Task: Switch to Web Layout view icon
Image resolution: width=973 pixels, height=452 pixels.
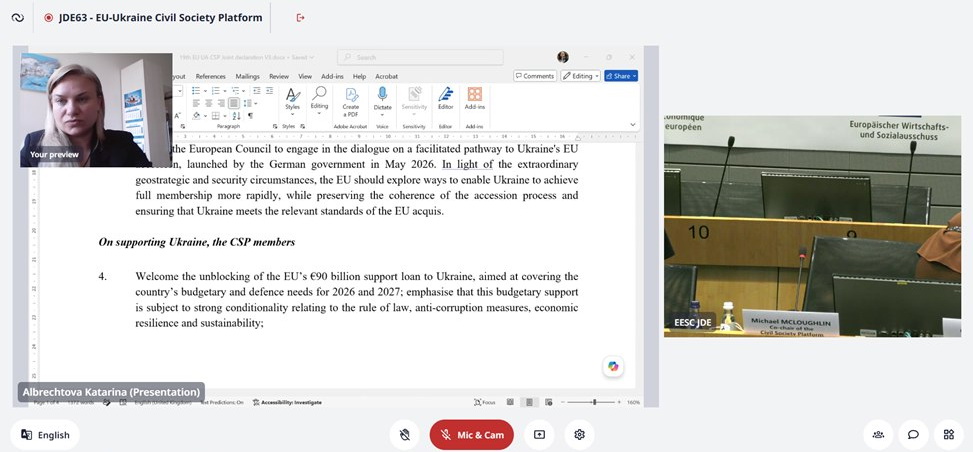Action: [549, 402]
